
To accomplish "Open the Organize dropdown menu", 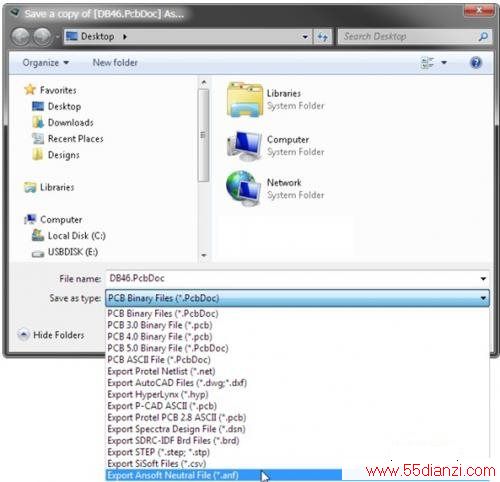I will (x=45, y=63).
